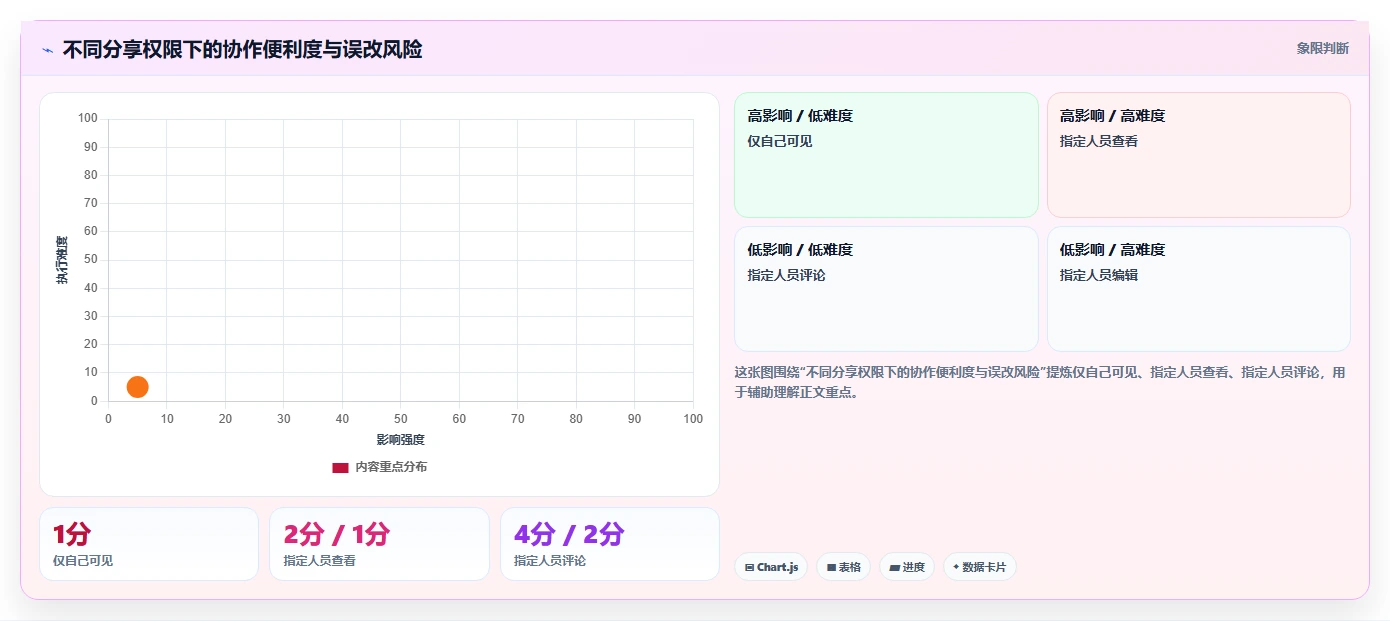Open the 2分 / 1分 data card
The height and width of the screenshot is (621, 1390).
(379, 544)
